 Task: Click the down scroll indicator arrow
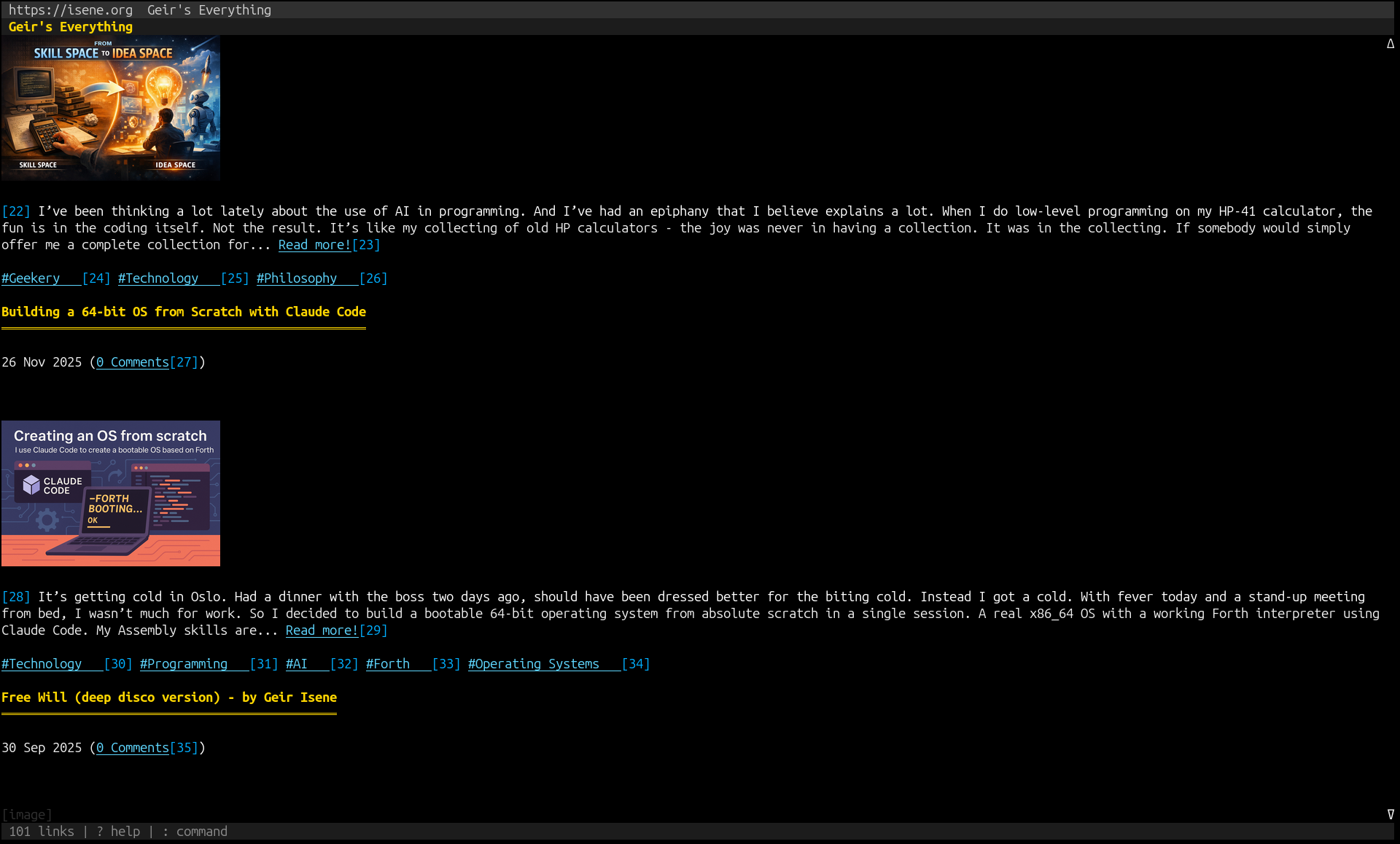click(1390, 814)
